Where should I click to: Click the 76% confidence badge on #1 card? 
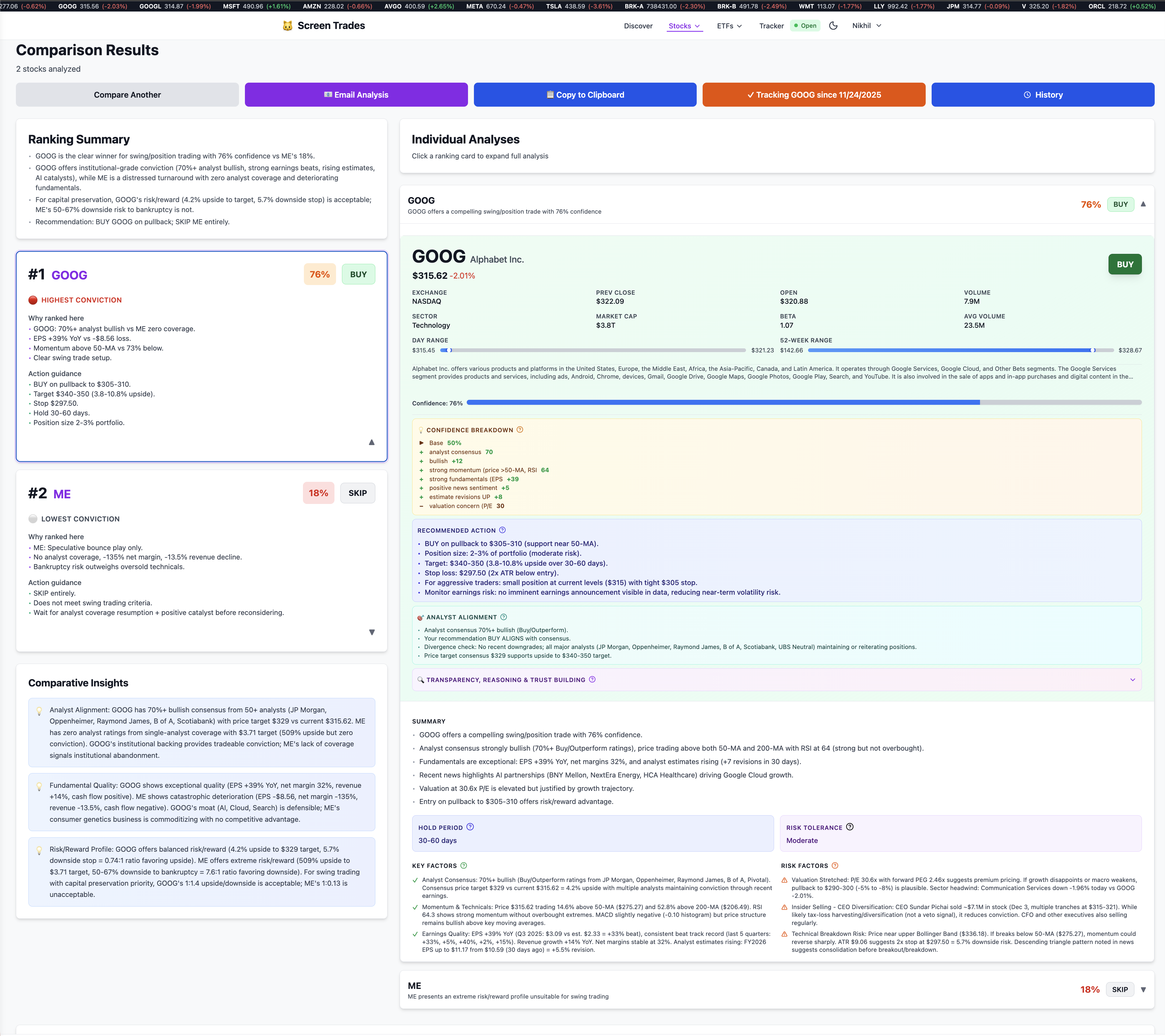320,274
